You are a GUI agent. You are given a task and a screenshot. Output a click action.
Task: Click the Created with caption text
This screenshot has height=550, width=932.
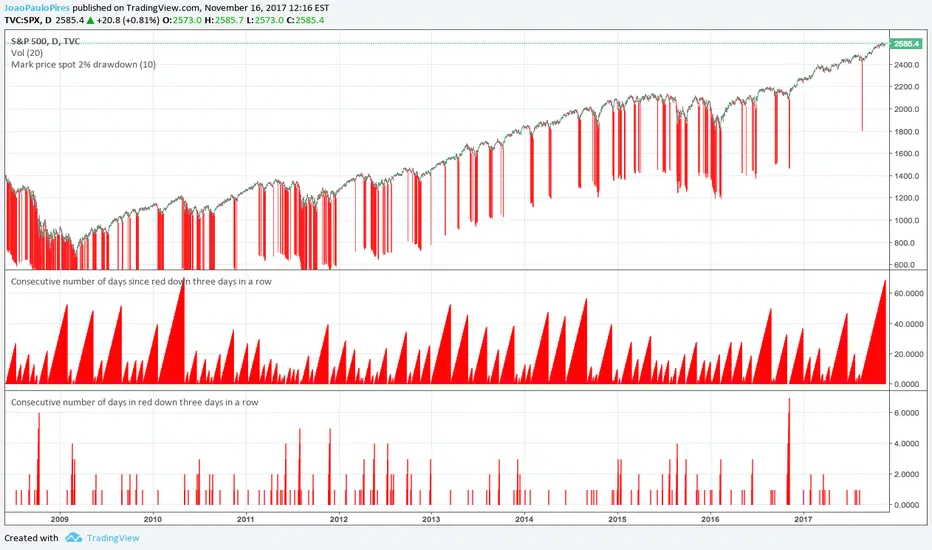[x=32, y=538]
